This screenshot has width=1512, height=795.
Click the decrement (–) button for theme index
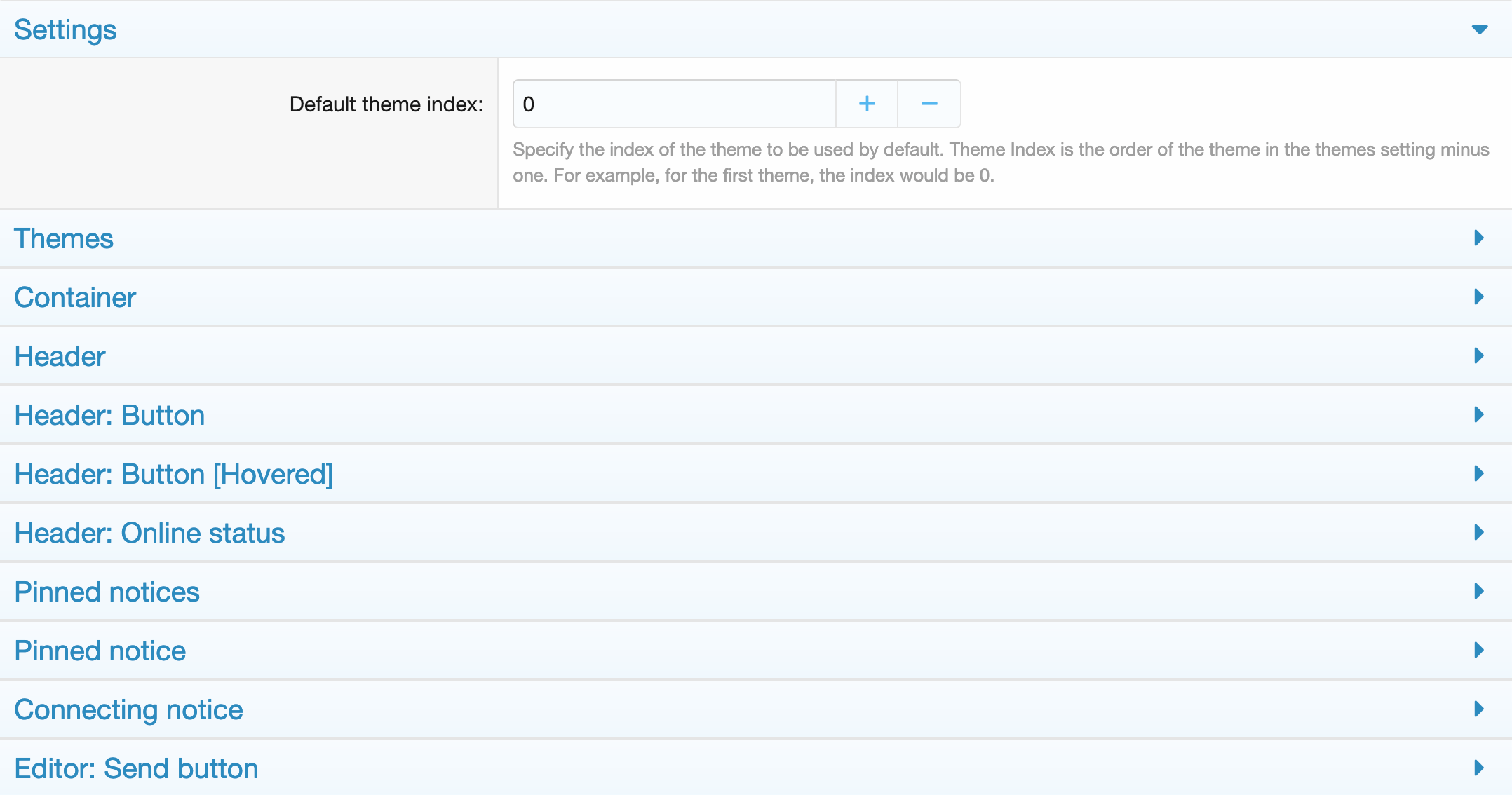pos(928,103)
